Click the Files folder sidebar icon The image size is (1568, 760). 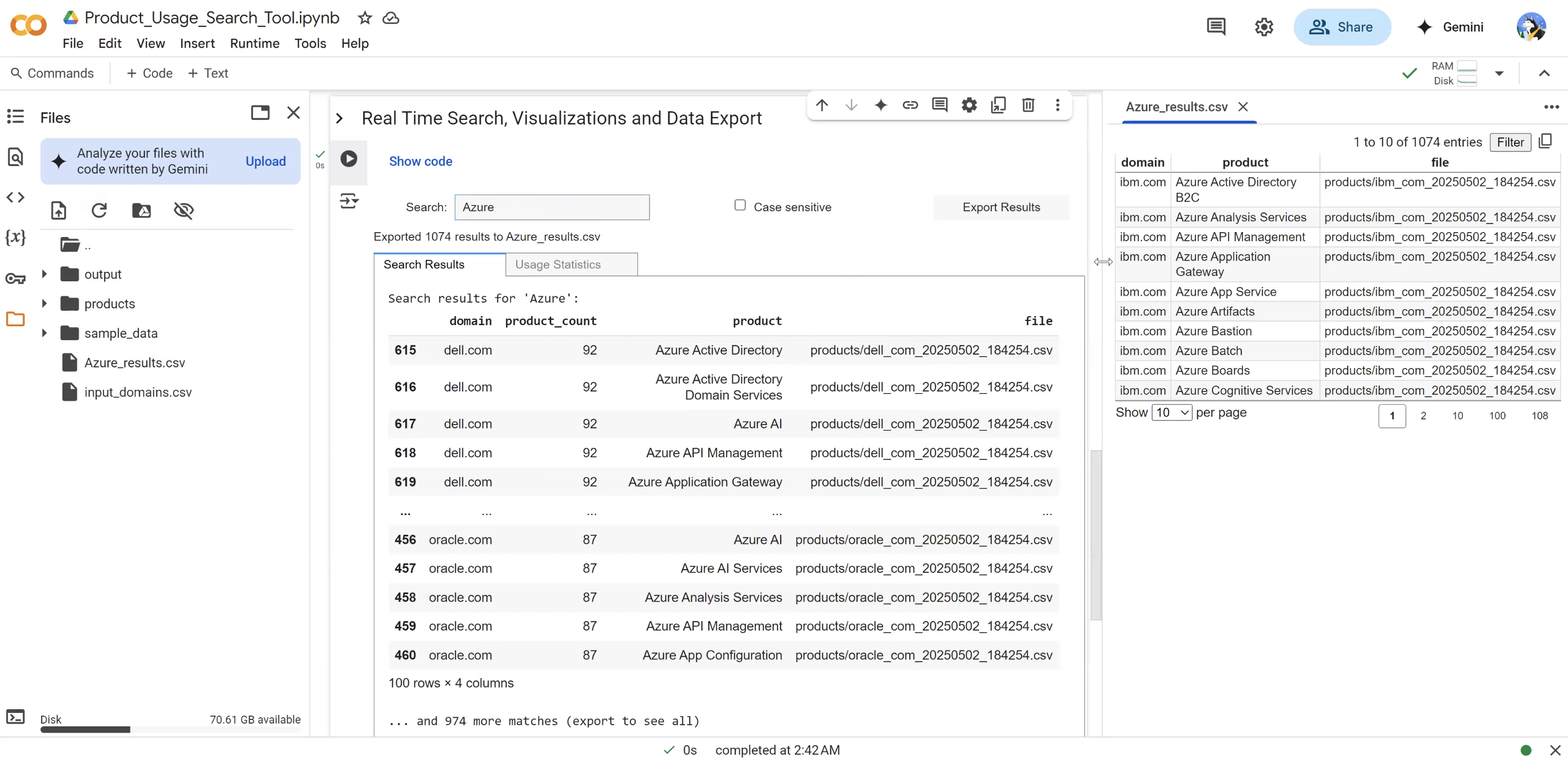(15, 318)
